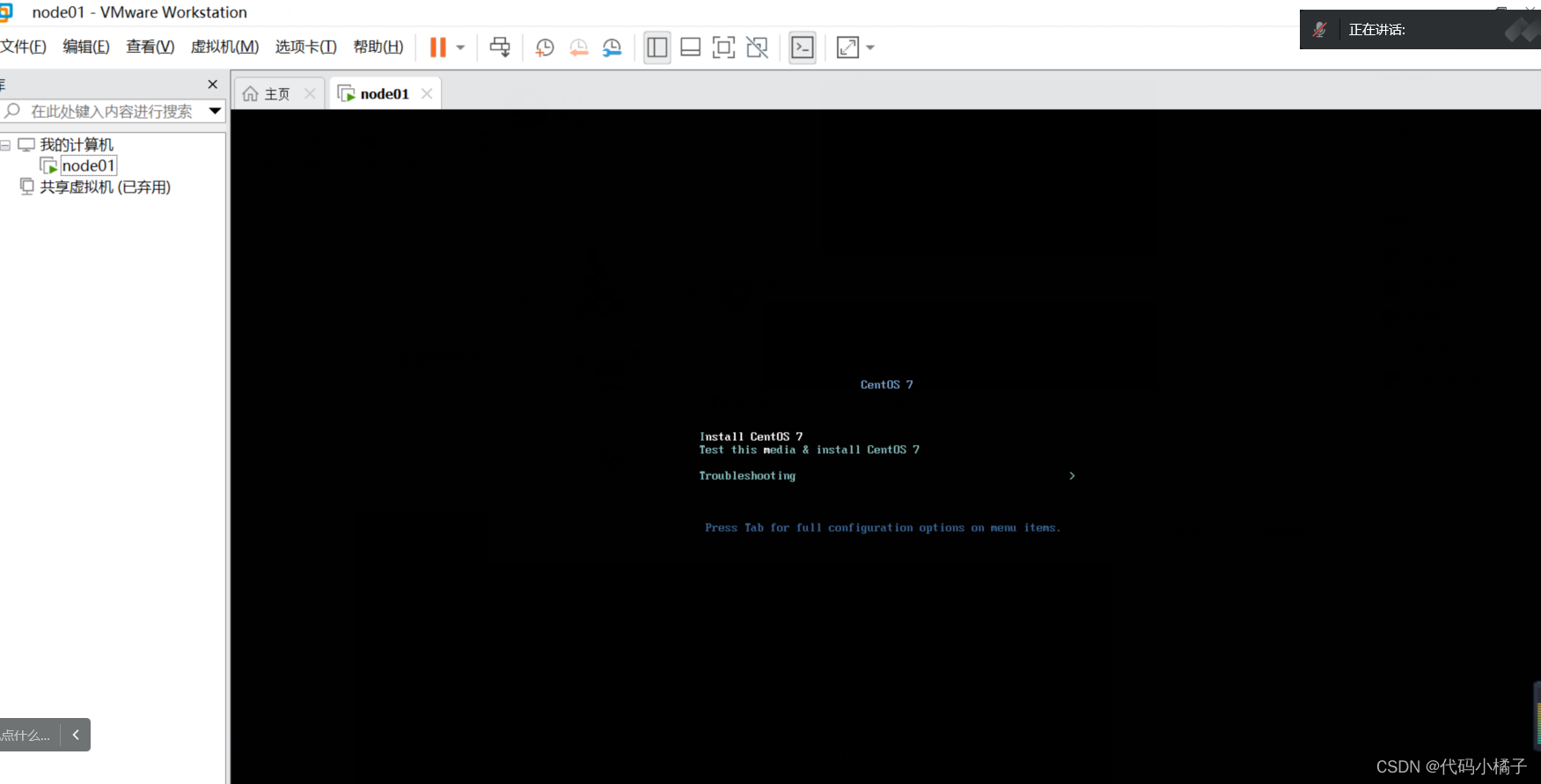
Task: Select 共享虚拟机 (已弃用) in the tree
Action: click(105, 187)
